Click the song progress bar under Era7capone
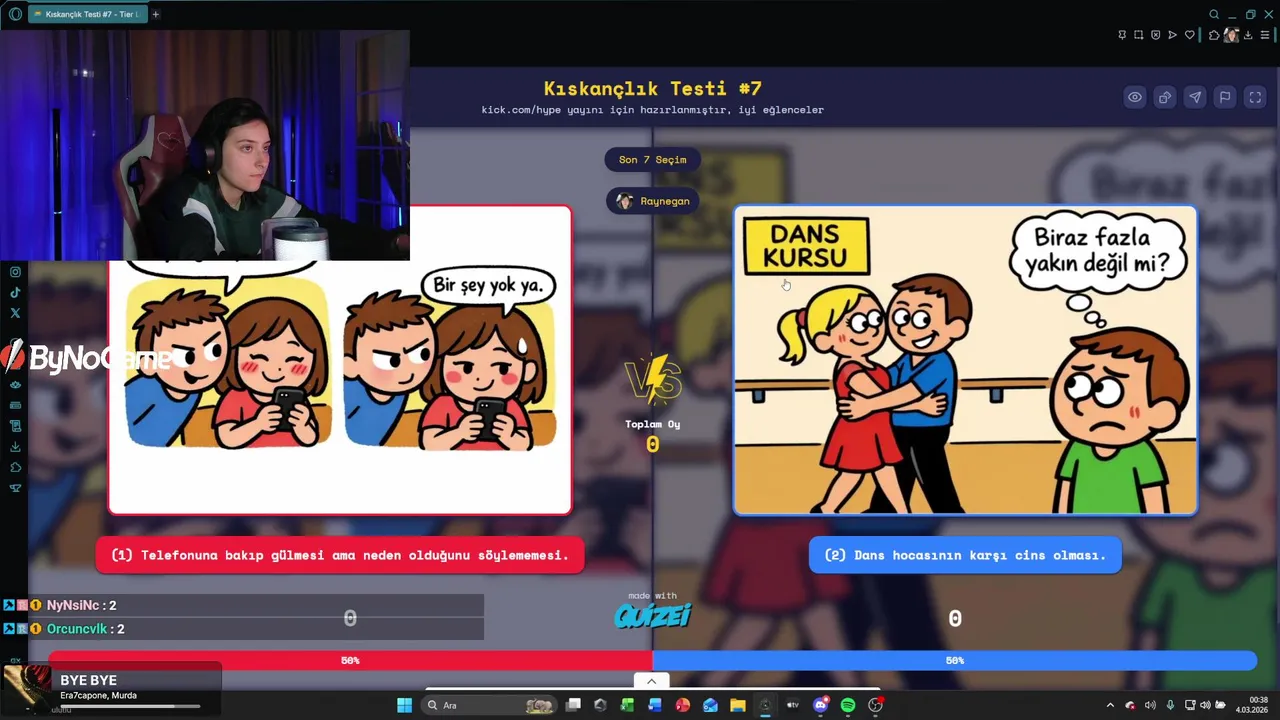The image size is (1280, 720). coord(130,707)
